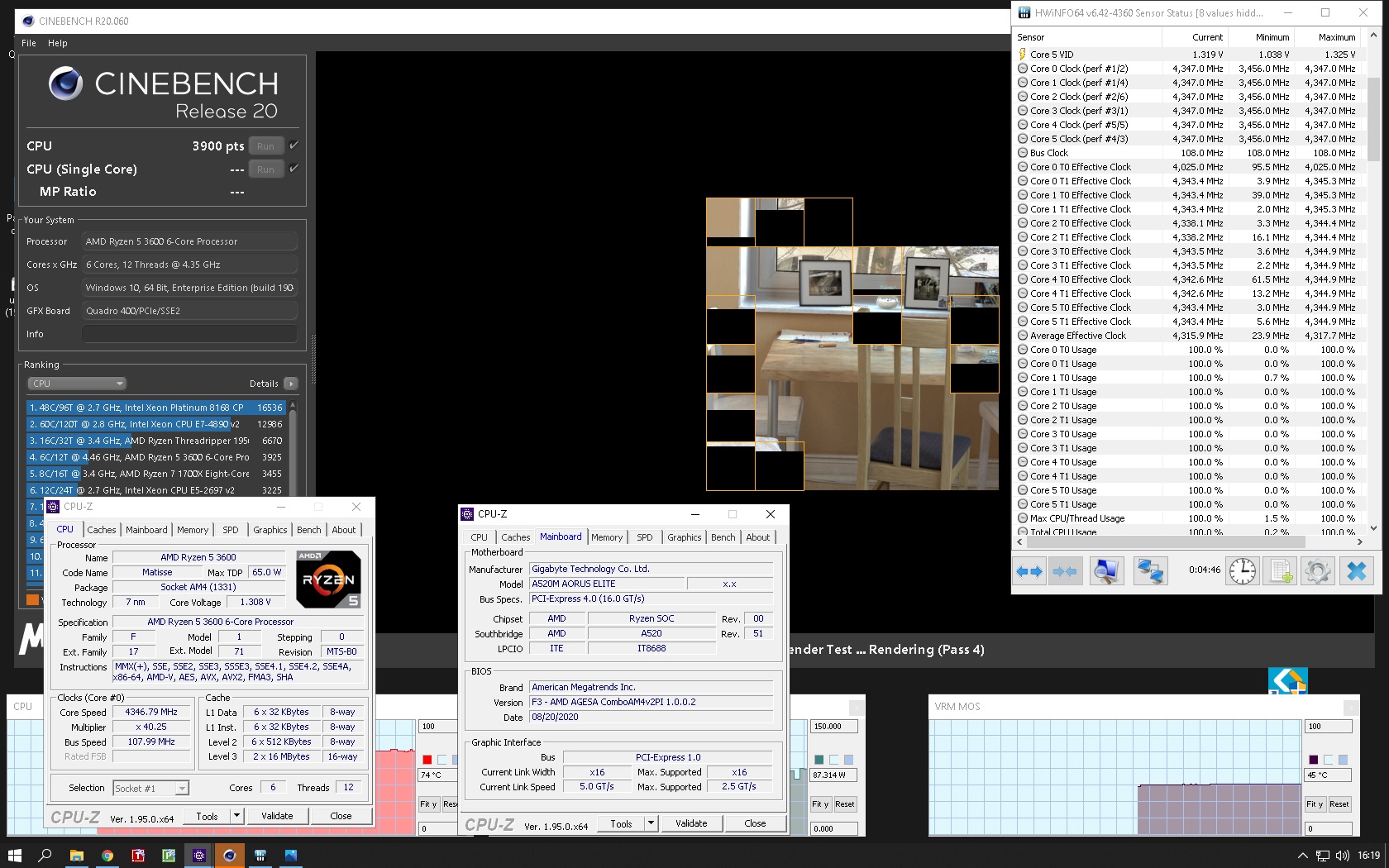This screenshot has width=1389, height=868.
Task: Open Windows taskbar search
Action: 45,856
